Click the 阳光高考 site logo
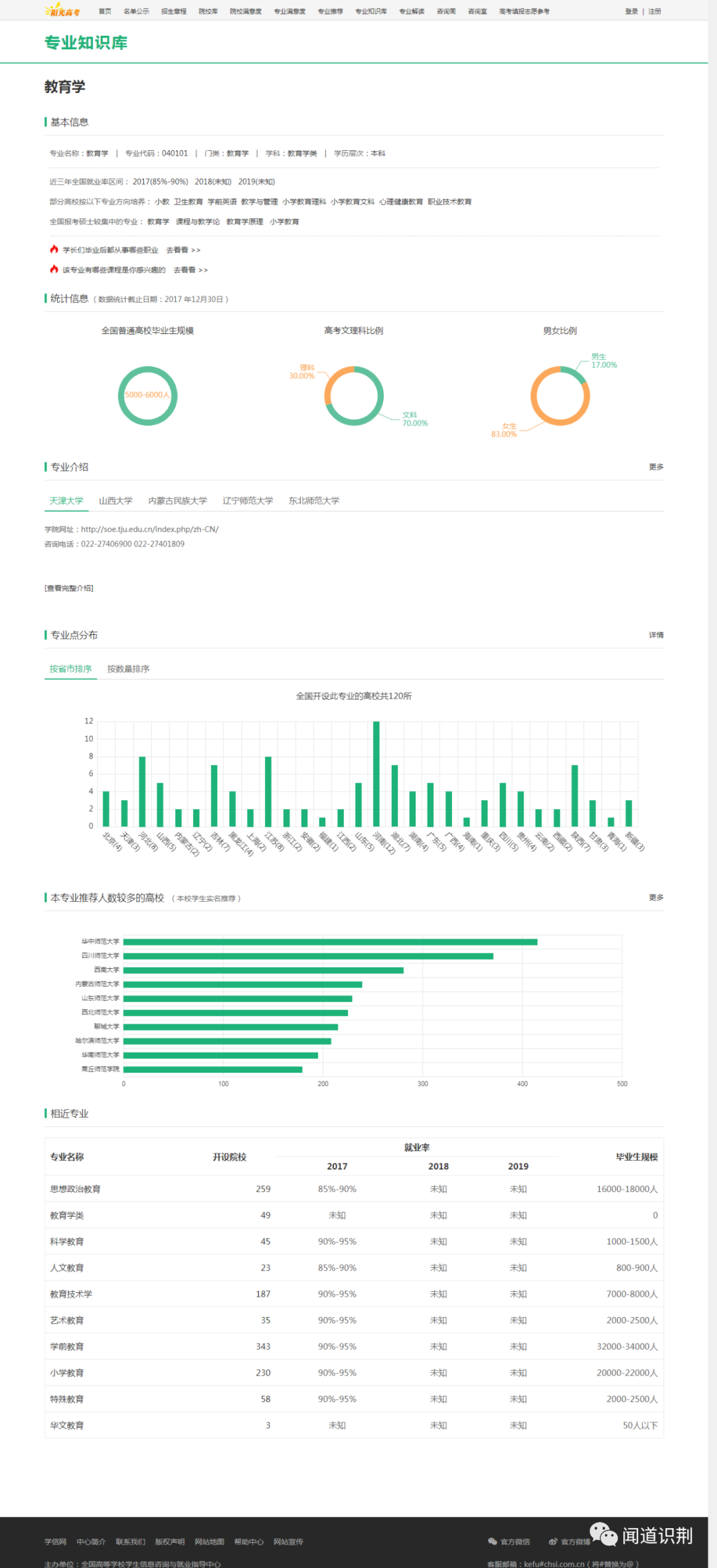Screen dimensions: 717x1568 pyautogui.click(x=62, y=11)
